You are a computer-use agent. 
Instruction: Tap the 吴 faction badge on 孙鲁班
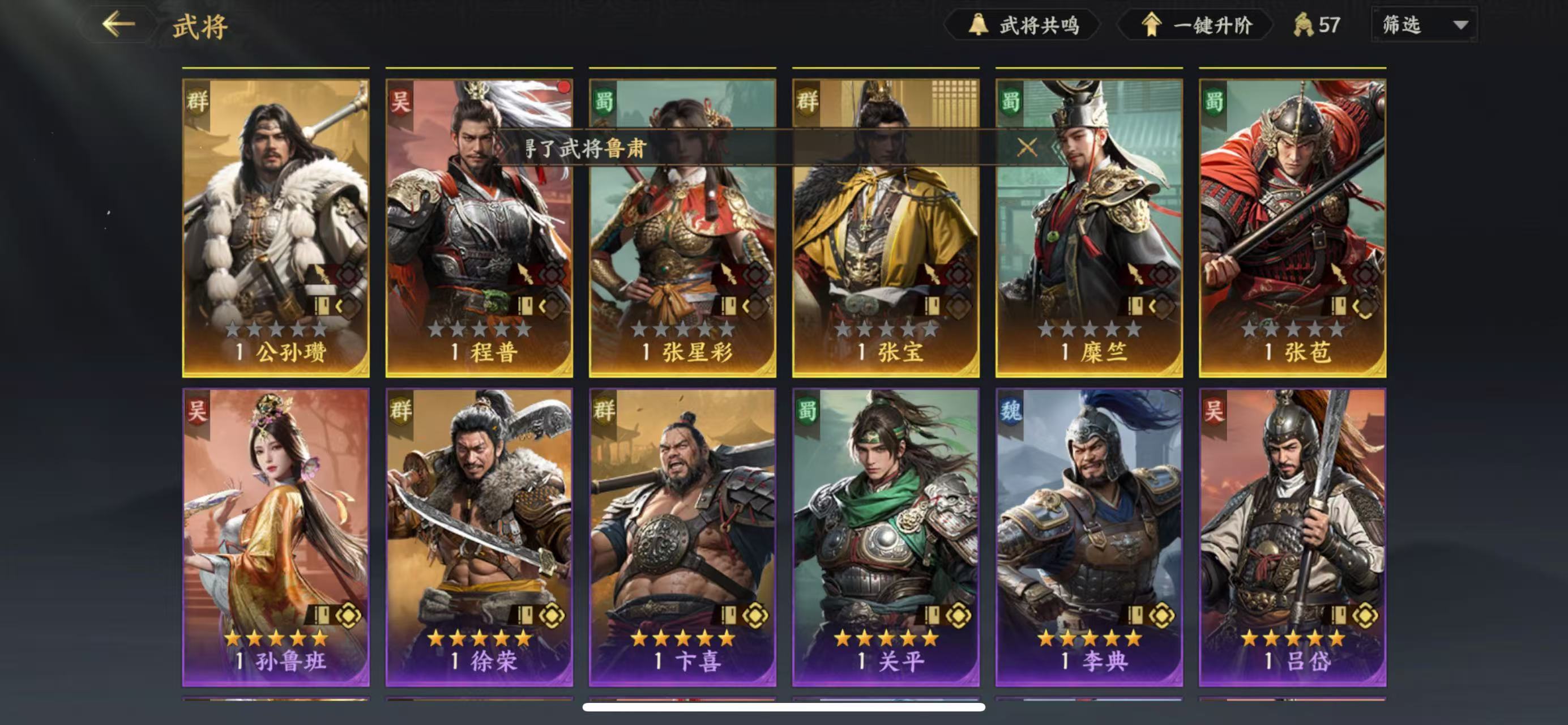197,411
